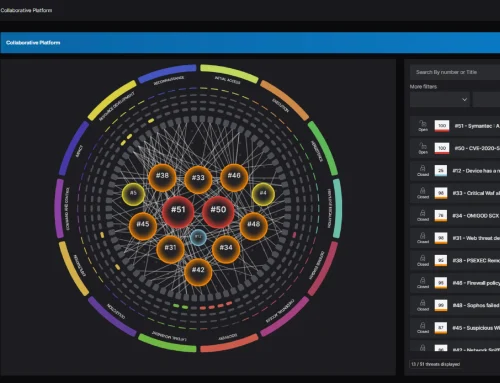
Task: Click the purple Collection ring segment
Action: pyautogui.click(x=112, y=316)
